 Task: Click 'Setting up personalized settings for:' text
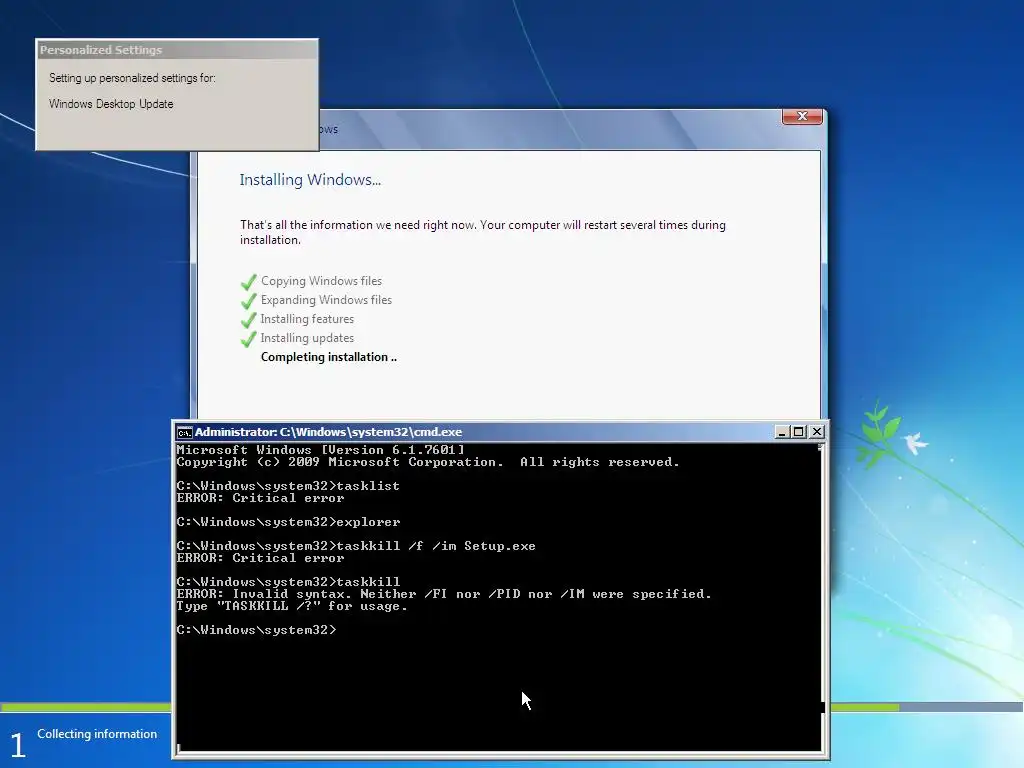[132, 78]
